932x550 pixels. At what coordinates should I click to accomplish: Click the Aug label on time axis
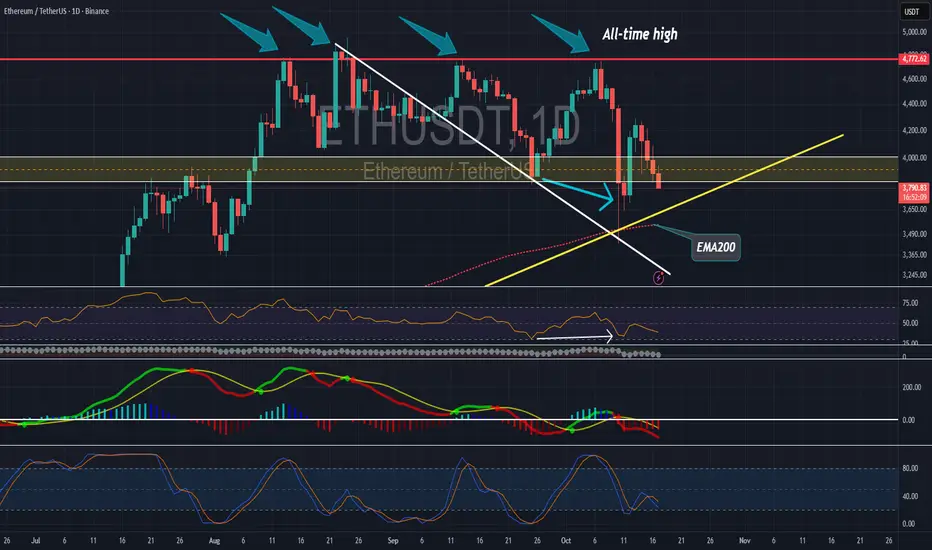215,540
